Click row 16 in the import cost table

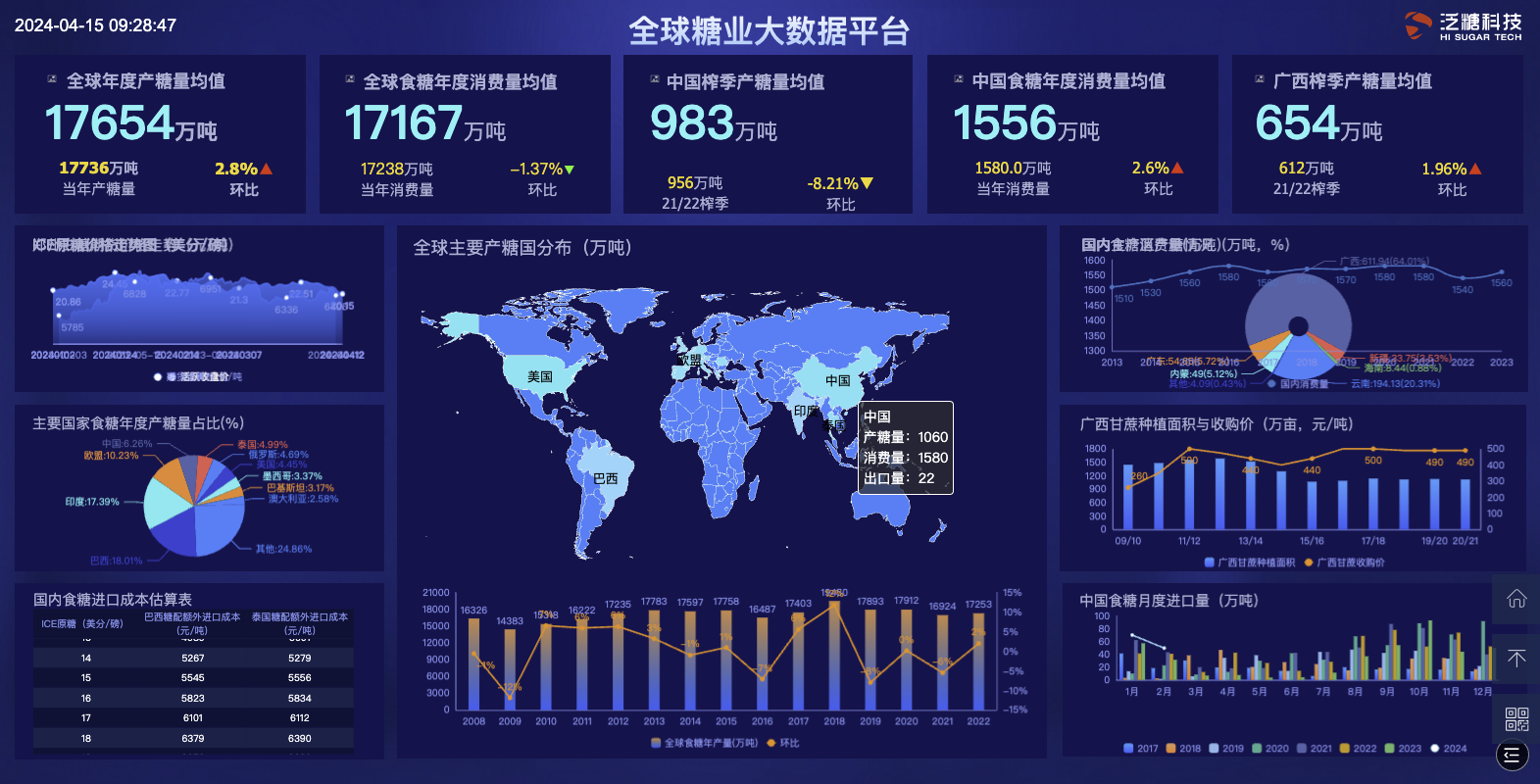coord(193,698)
